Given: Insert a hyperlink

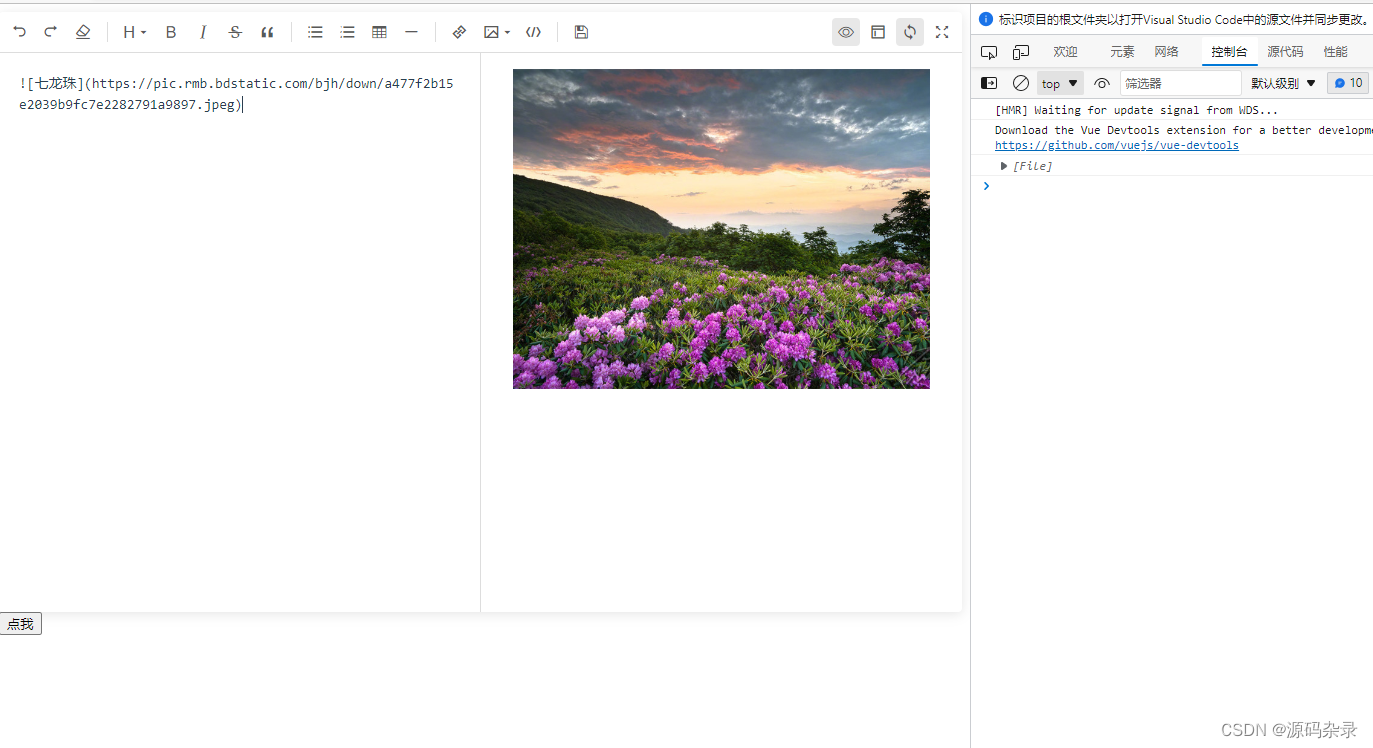Looking at the screenshot, I should 459,32.
